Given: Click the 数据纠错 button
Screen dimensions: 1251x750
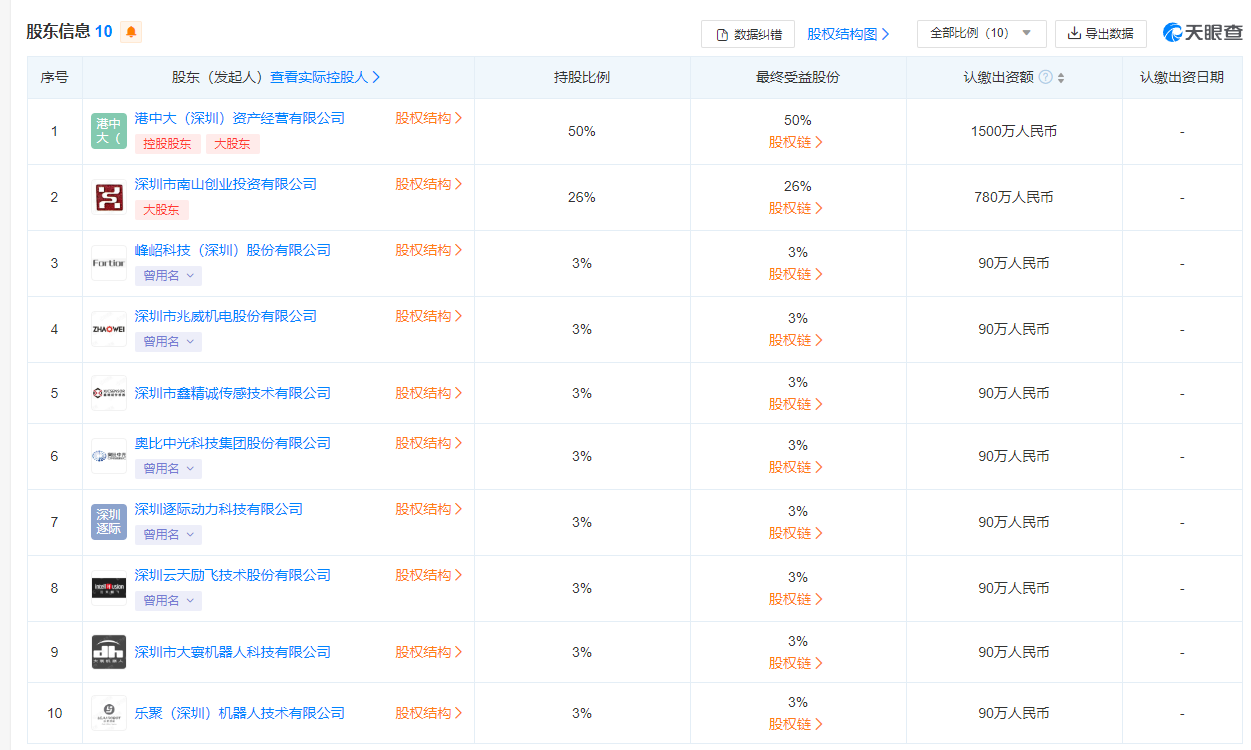Looking at the screenshot, I should tap(748, 34).
